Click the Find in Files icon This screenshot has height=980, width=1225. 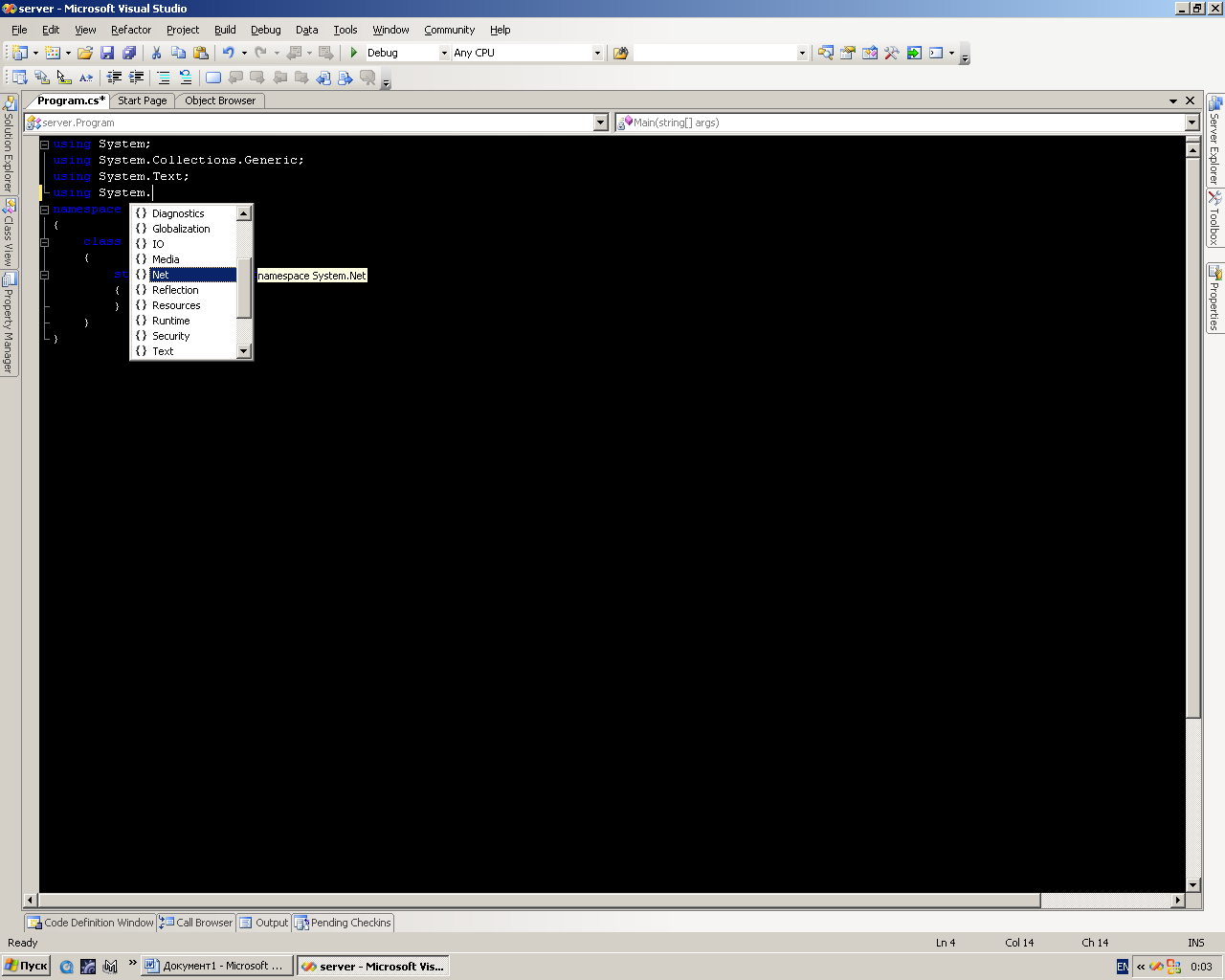point(621,53)
